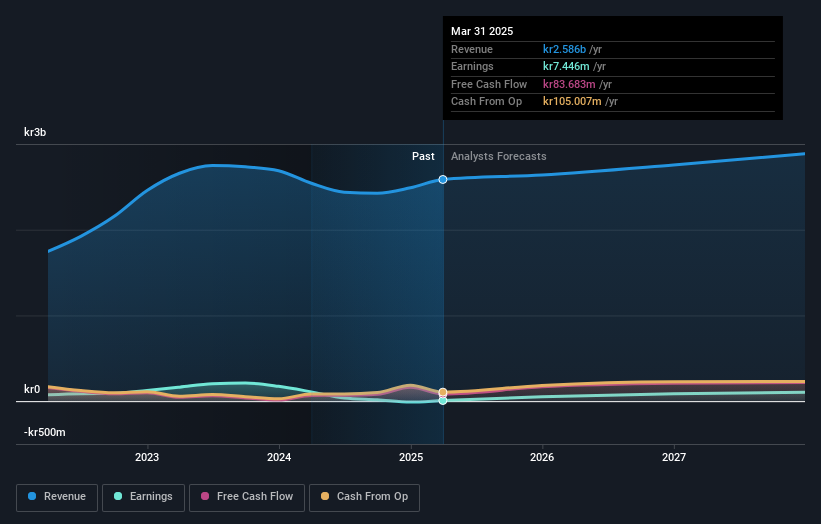The width and height of the screenshot is (821, 524).
Task: Click the blue Revenue legend dot
Action: tap(32, 496)
